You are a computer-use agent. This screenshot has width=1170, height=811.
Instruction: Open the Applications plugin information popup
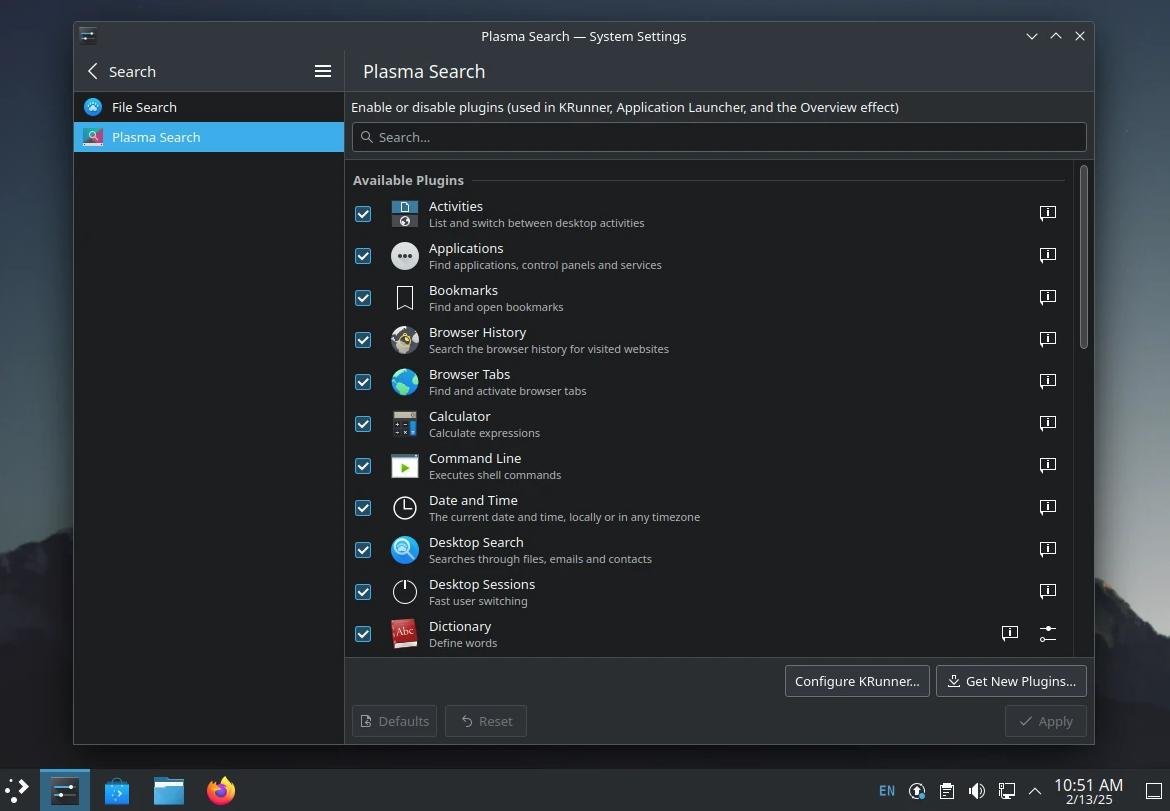pyautogui.click(x=1047, y=255)
